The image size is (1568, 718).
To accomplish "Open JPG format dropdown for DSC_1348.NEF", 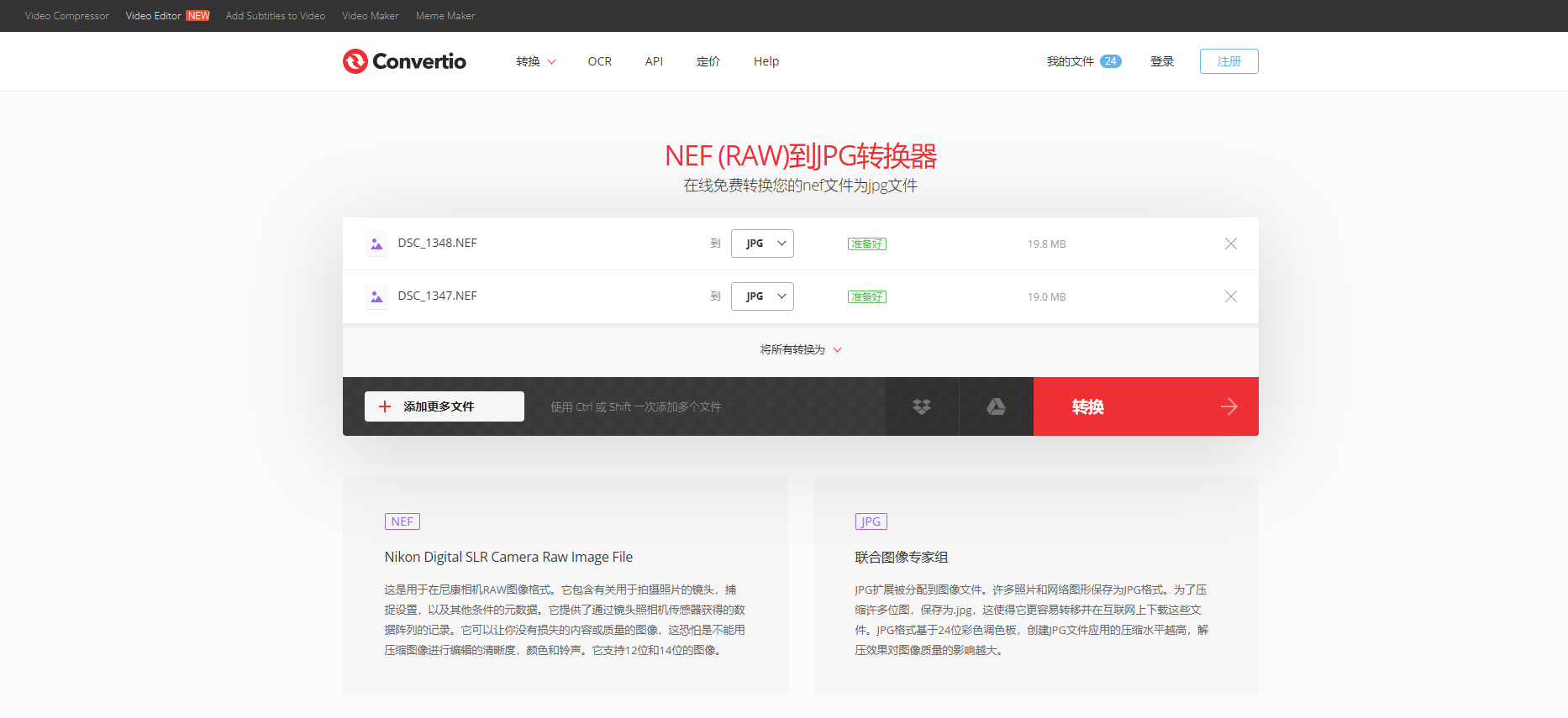I will coord(762,244).
